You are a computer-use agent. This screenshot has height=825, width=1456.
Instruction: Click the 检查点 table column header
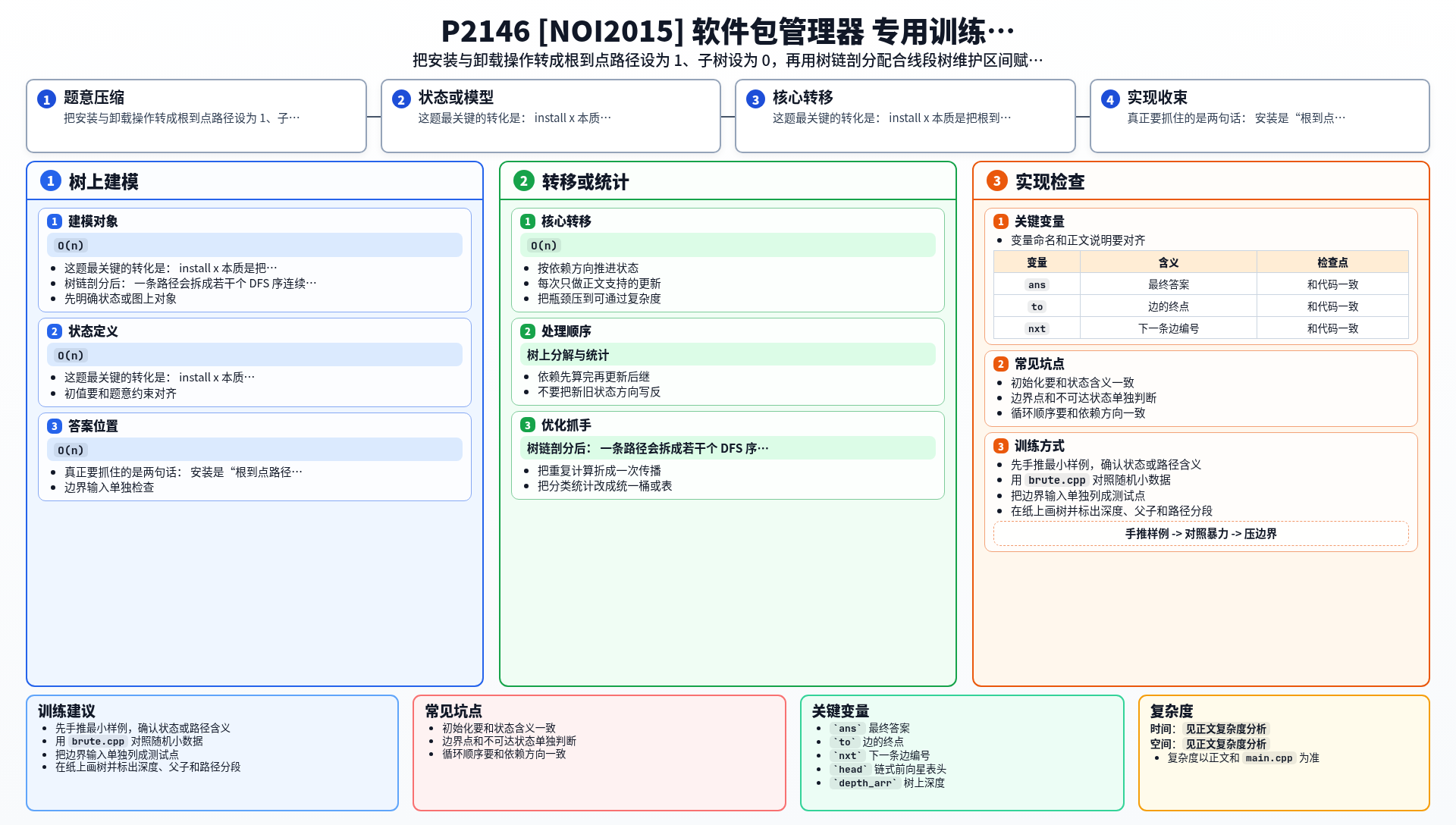pos(1332,262)
